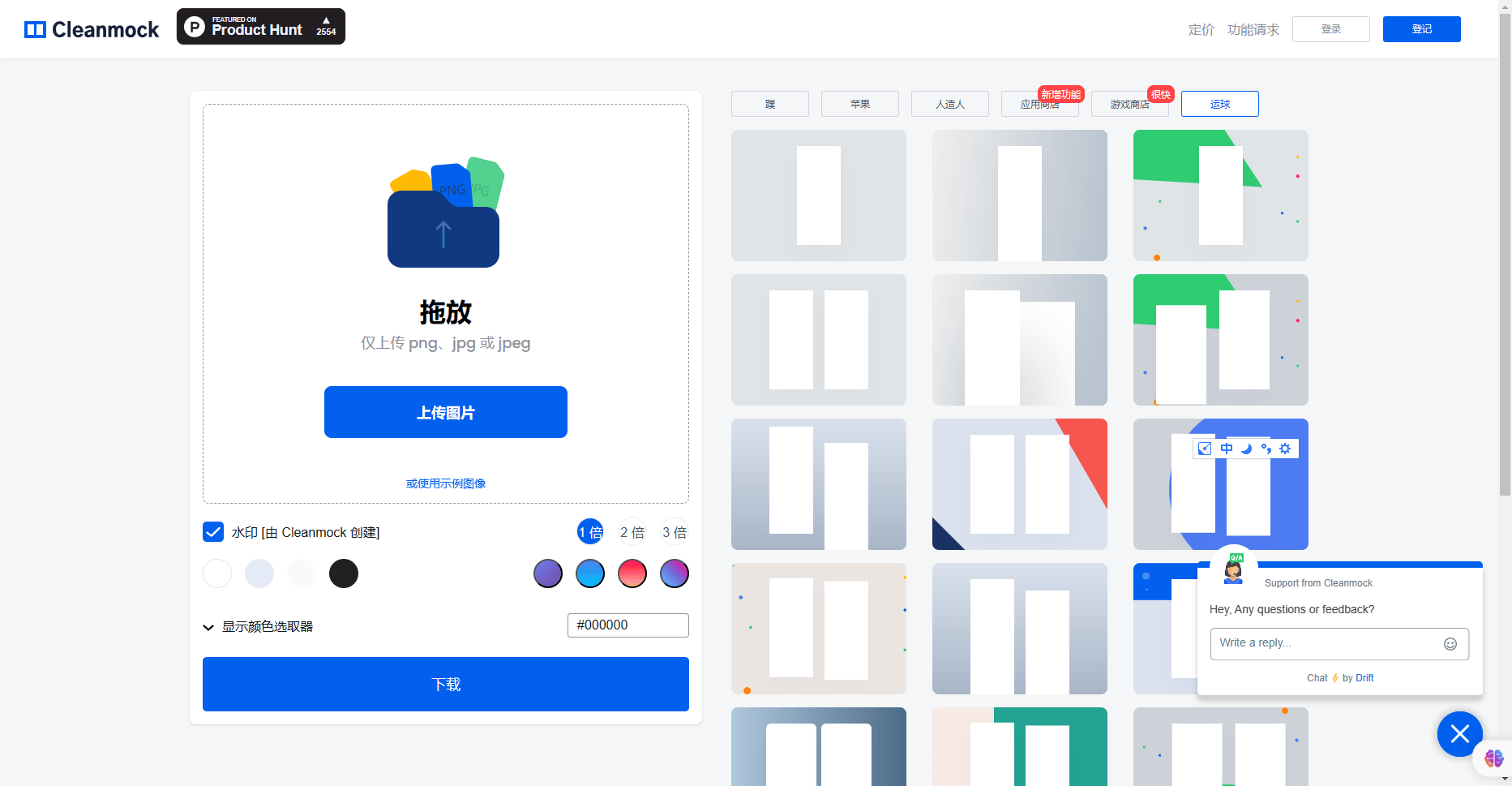The width and height of the screenshot is (1512, 786).
Task: Click the Cleanmock logo
Action: point(92,30)
